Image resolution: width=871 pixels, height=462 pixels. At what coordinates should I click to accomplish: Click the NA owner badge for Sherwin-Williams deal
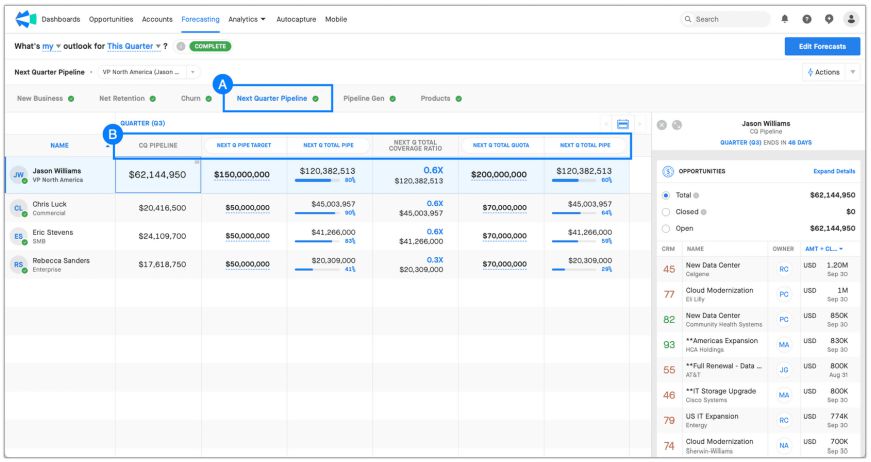[x=783, y=445]
